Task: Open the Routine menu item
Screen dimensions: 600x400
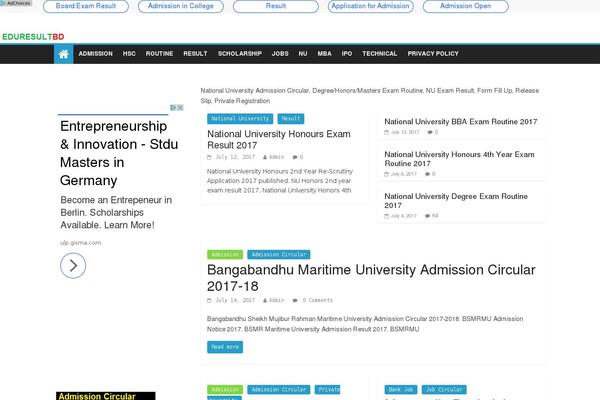Action: [x=159, y=54]
